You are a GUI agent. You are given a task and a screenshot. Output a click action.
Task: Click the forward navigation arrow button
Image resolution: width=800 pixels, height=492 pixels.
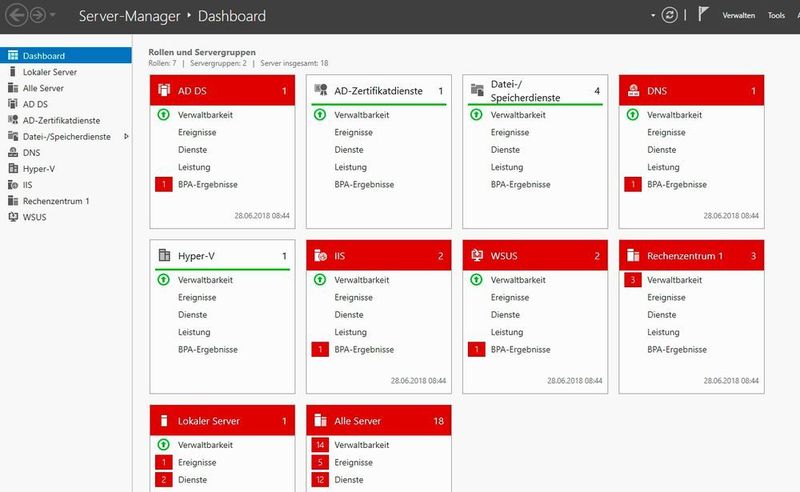coord(38,15)
